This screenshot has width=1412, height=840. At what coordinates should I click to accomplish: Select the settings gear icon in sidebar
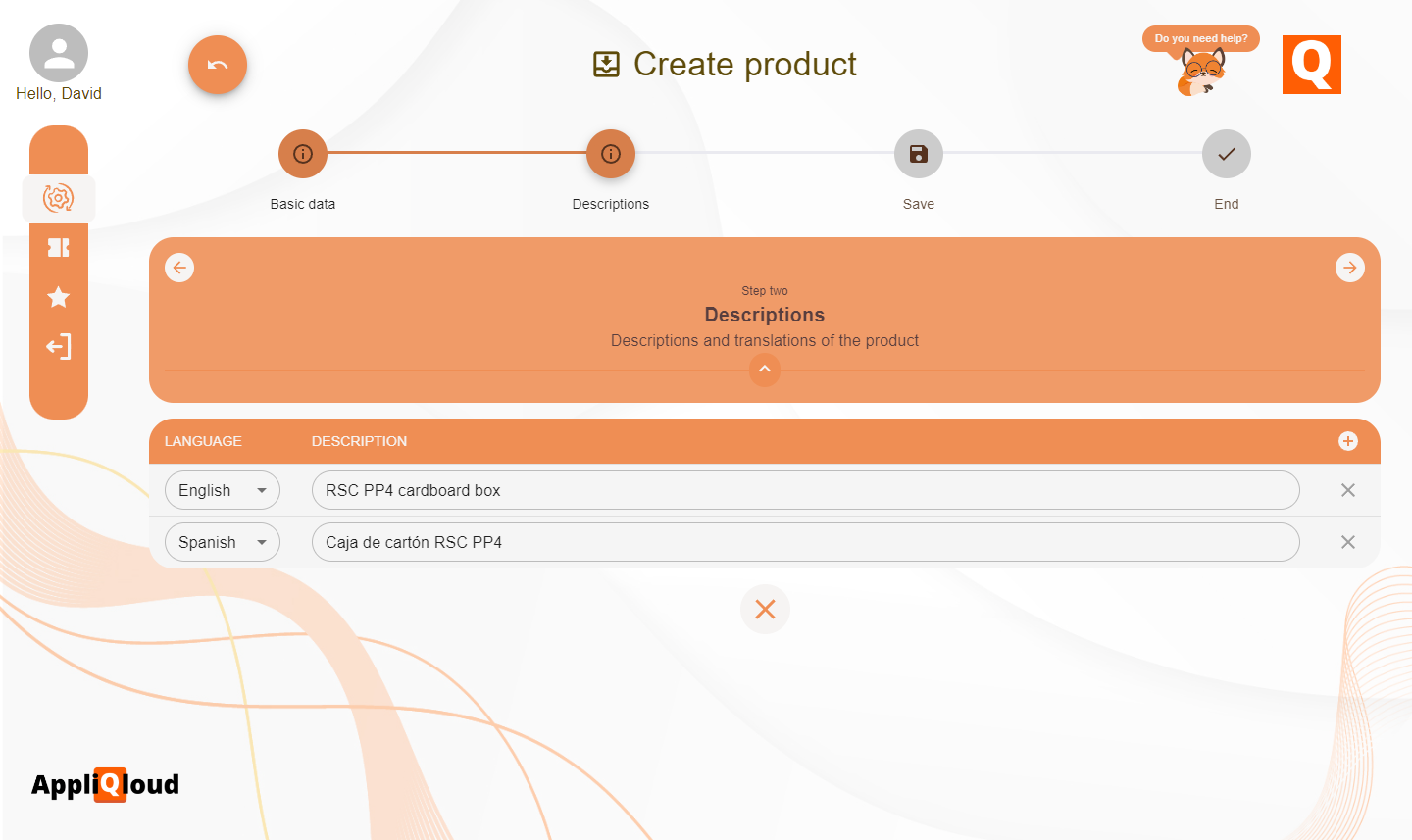click(x=58, y=198)
